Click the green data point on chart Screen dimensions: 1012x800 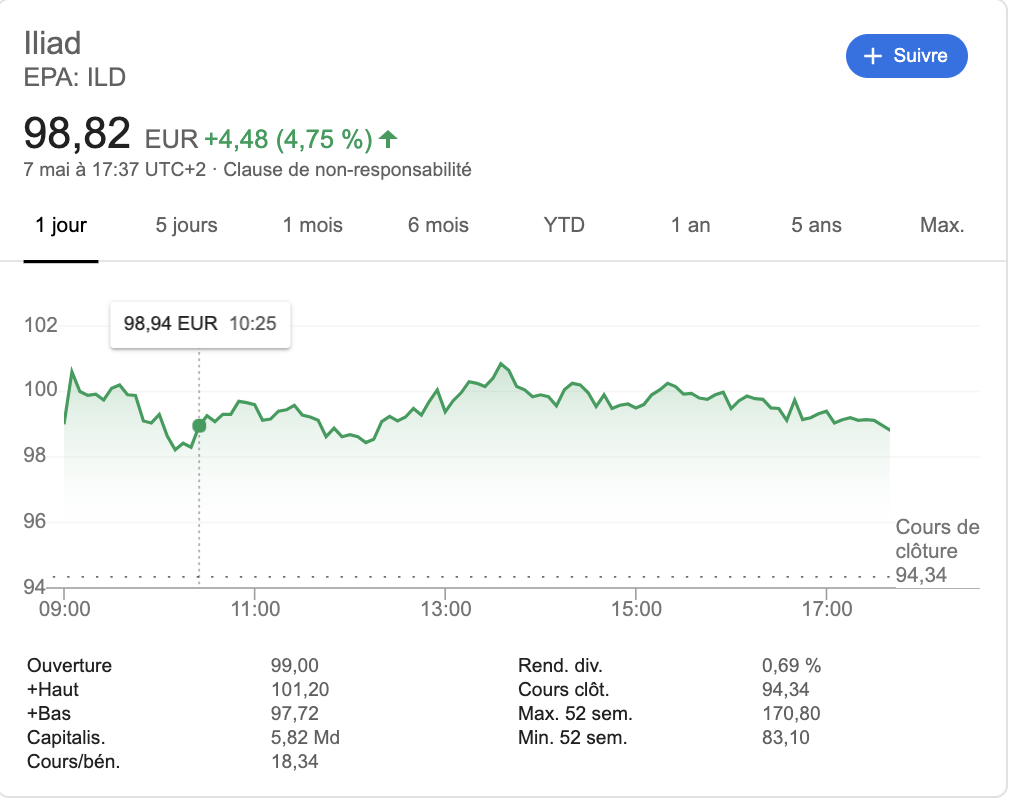(199, 426)
